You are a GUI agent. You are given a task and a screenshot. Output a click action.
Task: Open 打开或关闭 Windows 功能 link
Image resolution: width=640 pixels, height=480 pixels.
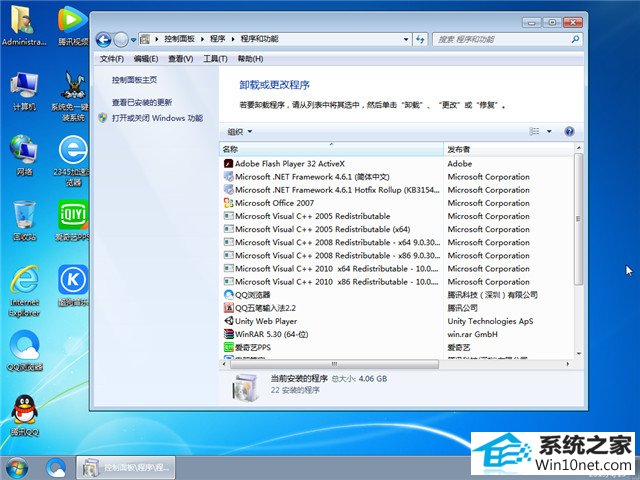157,118
